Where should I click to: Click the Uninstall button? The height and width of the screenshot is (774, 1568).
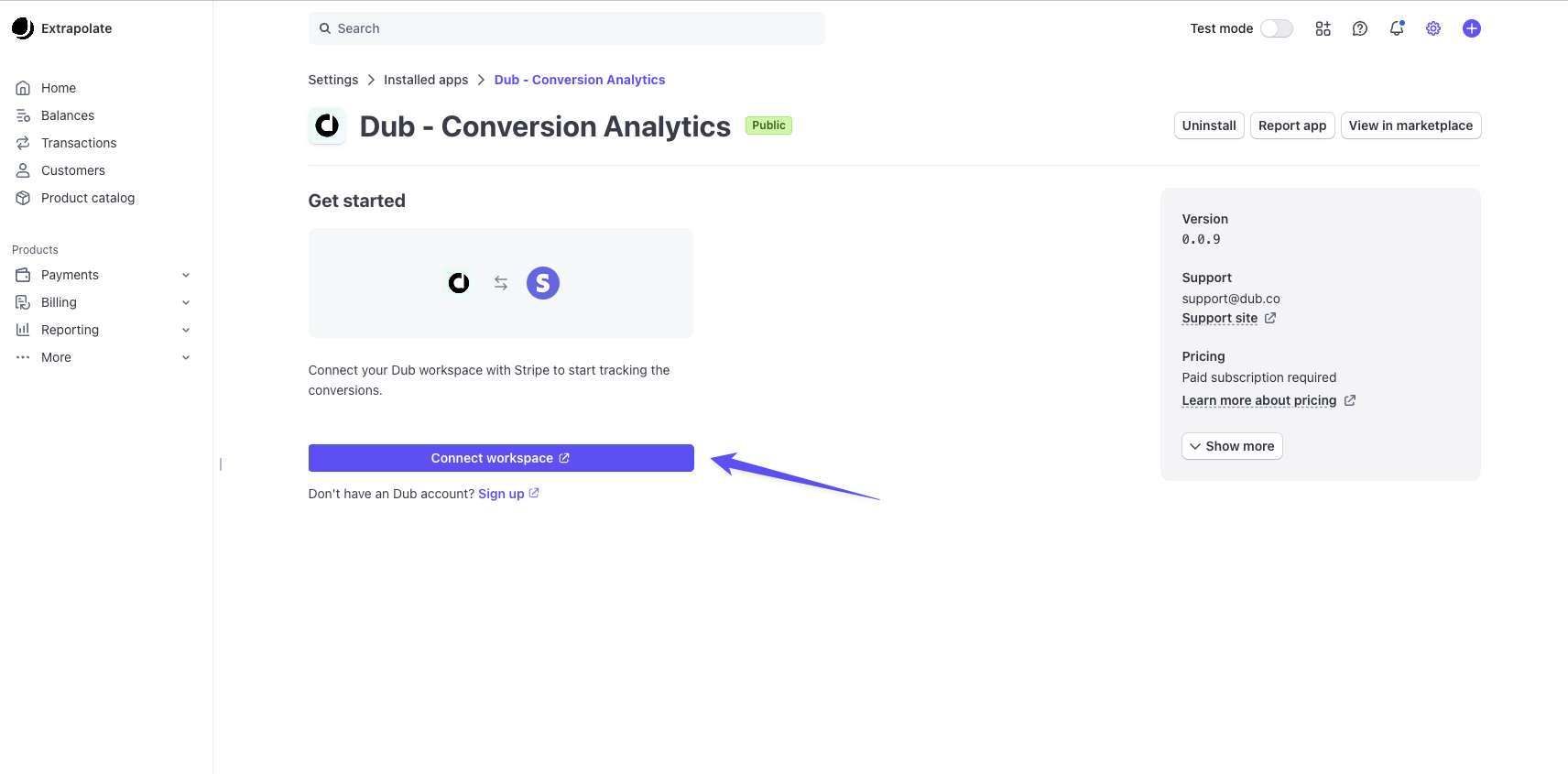1209,125
